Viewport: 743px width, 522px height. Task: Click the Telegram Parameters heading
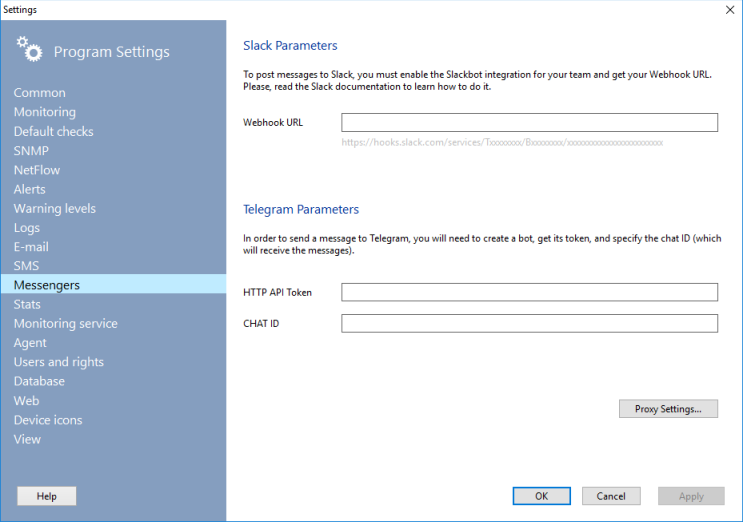(301, 209)
